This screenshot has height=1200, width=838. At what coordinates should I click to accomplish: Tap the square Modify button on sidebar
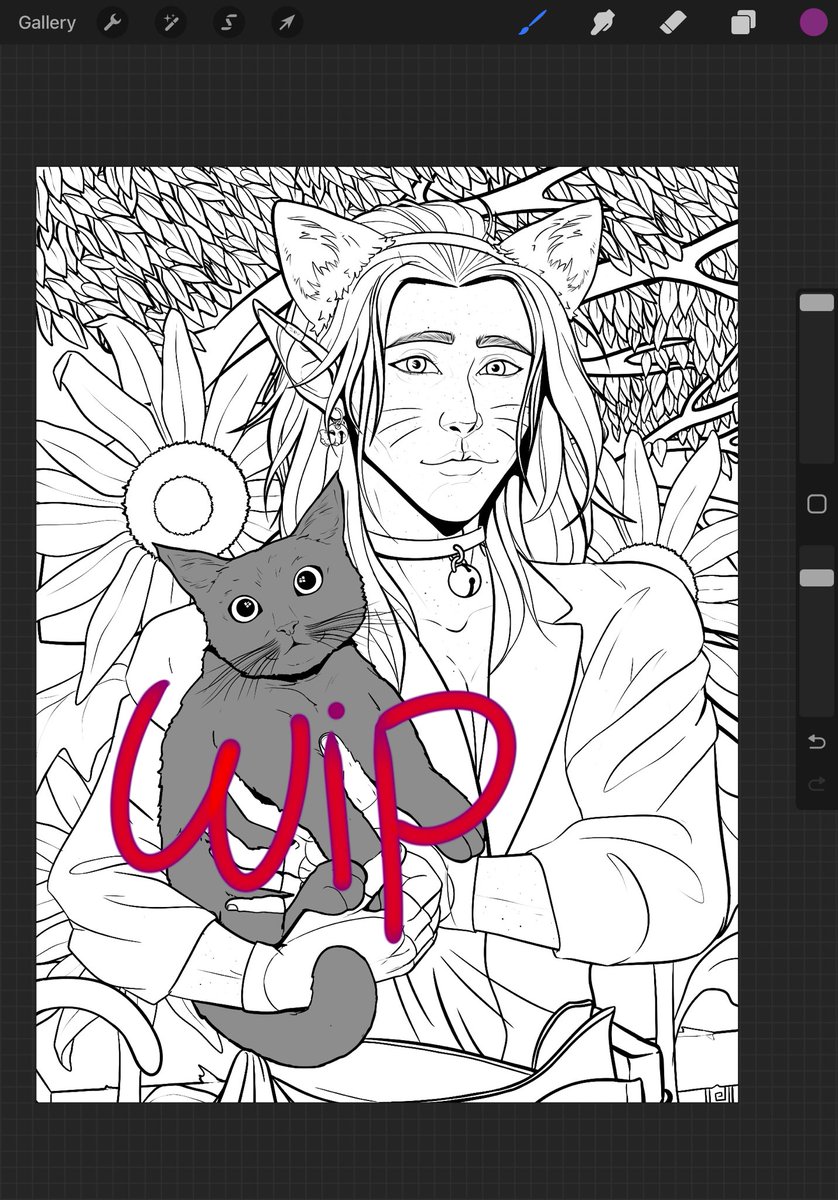coord(817,504)
